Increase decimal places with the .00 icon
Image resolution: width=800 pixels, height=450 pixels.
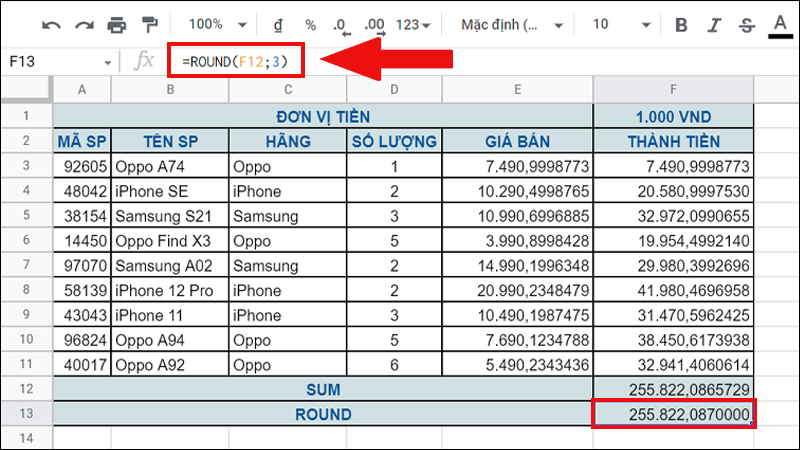pos(375,24)
